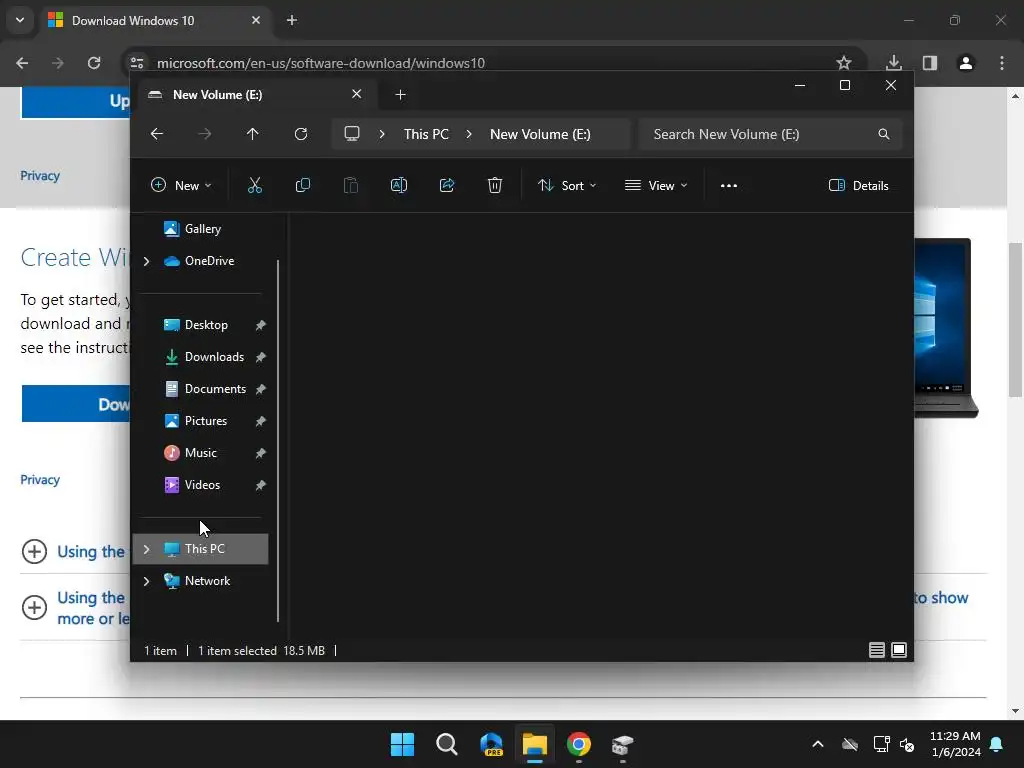Toggle Chrome side panel icon
The image size is (1024, 768).
930,63
